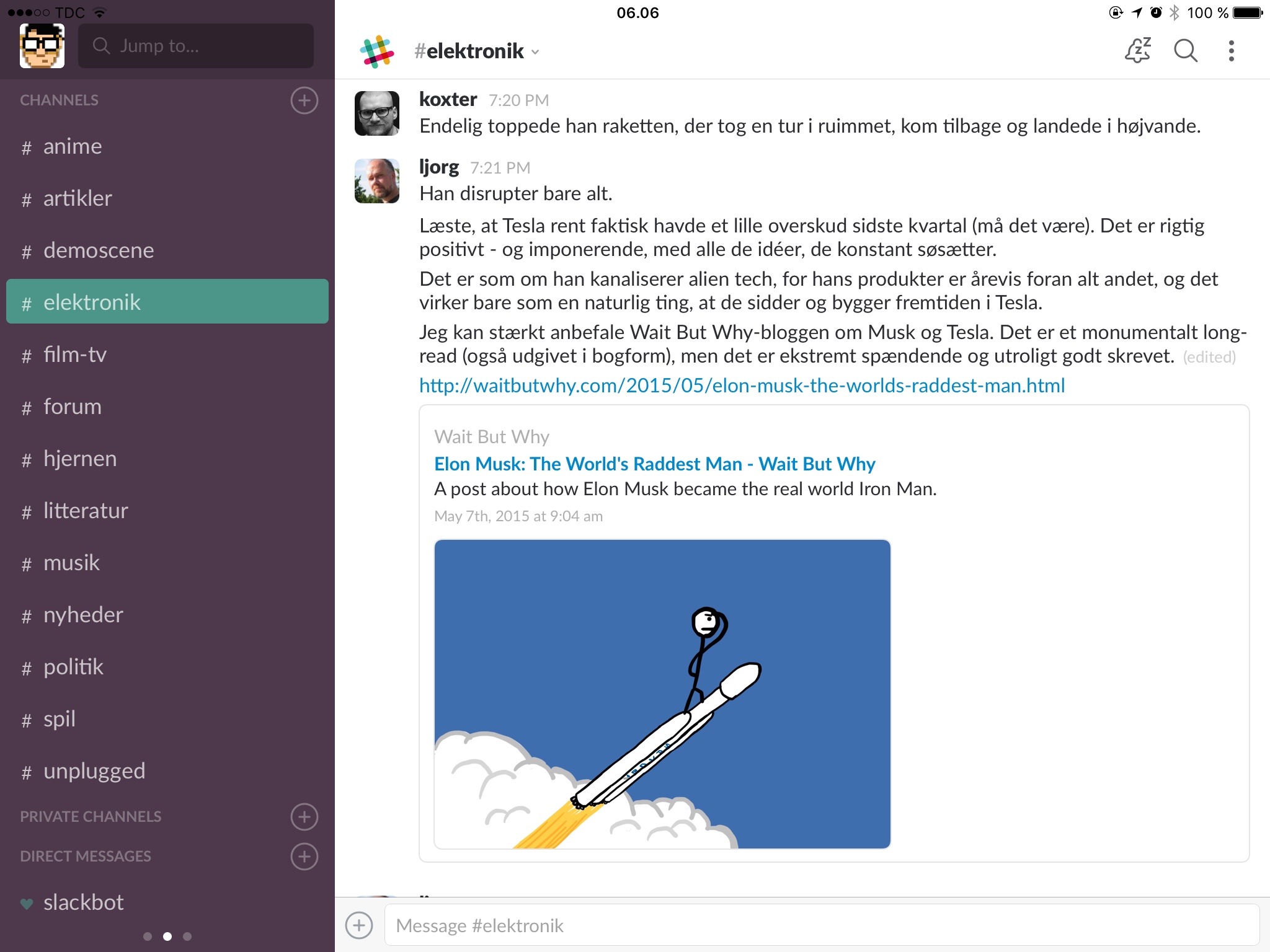Add a new channel with the plus icon
The width and height of the screenshot is (1270, 952).
point(304,100)
